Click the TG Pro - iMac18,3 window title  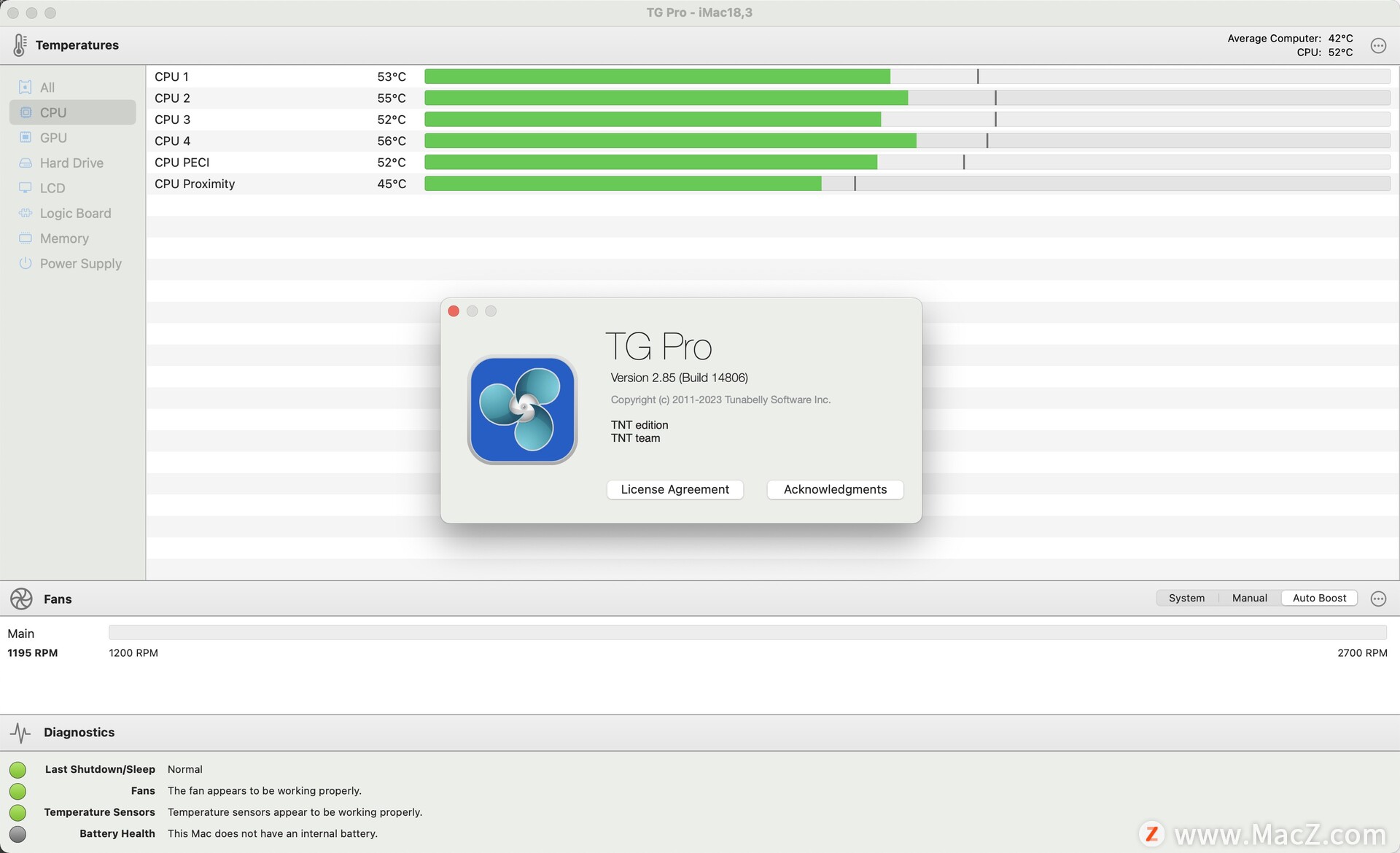point(699,12)
